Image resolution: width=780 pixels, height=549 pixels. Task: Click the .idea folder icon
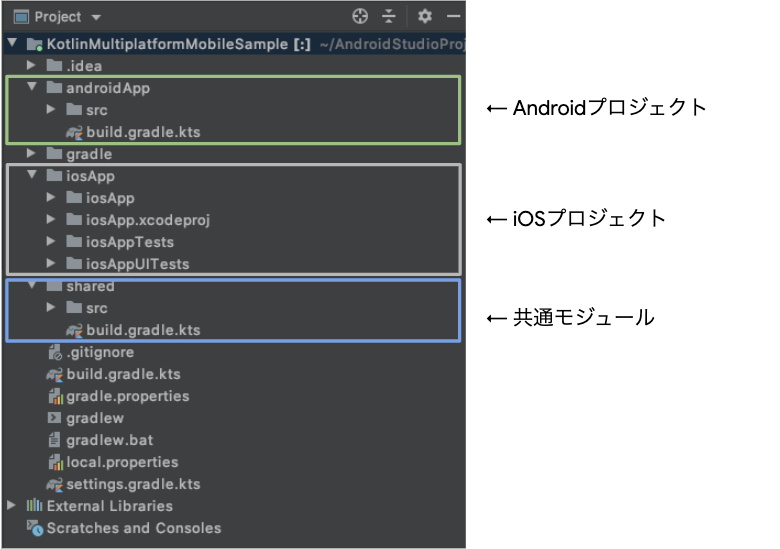(x=54, y=66)
